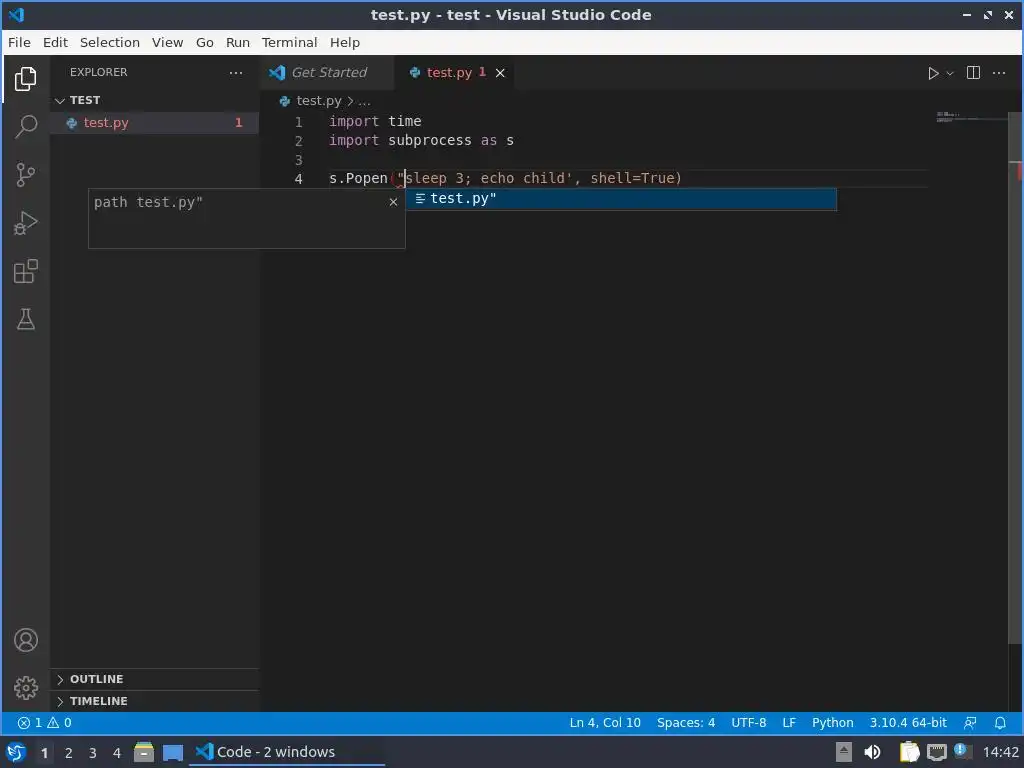1024x768 pixels.
Task: Select test.py in the Explorer tree
Action: click(155, 123)
